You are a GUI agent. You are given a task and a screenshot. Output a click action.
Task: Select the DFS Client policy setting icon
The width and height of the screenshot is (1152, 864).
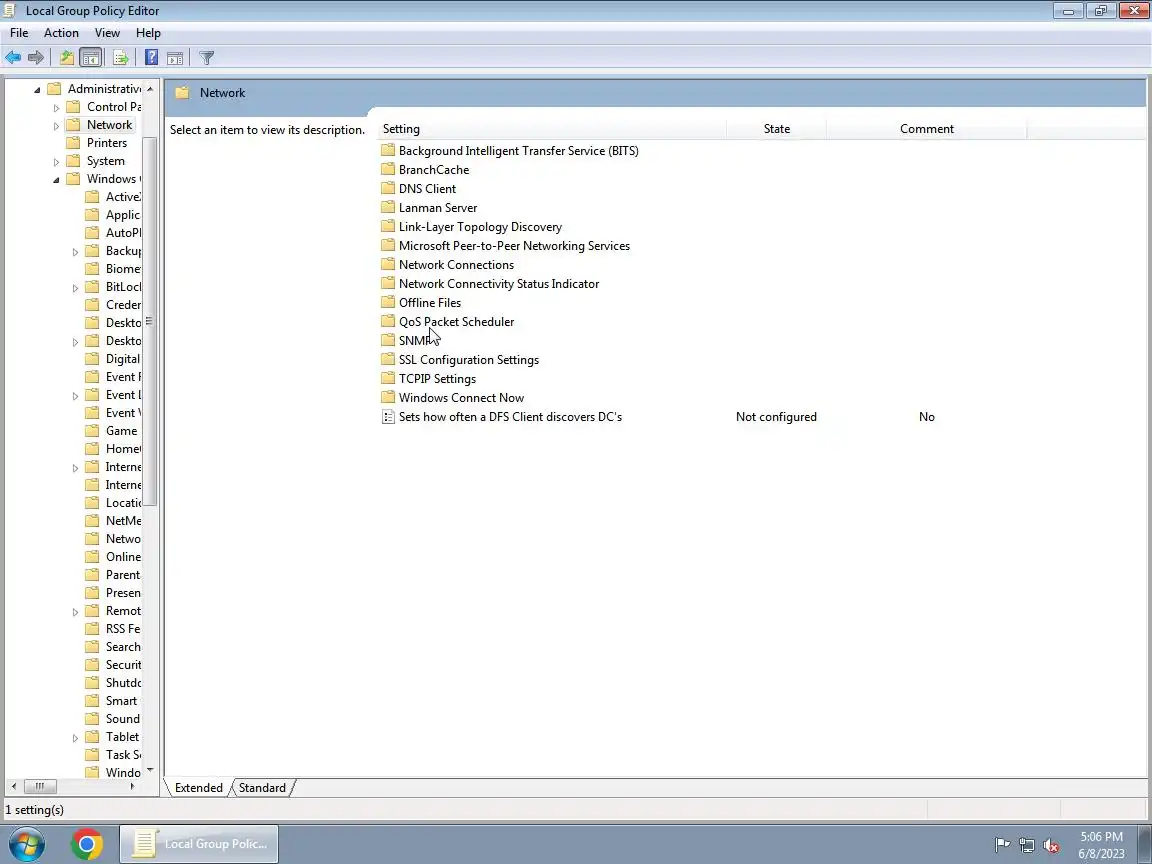[388, 417]
